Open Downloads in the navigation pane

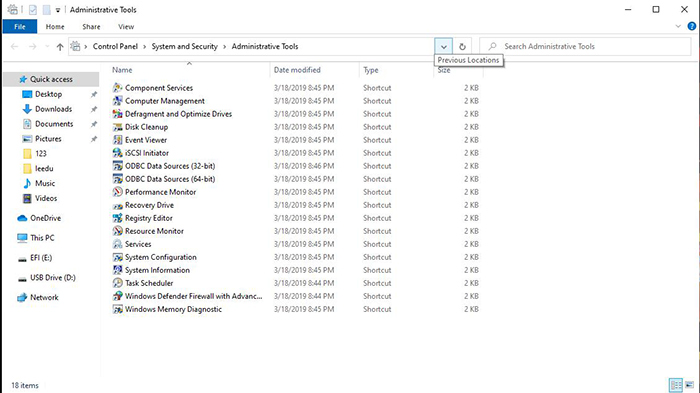(x=54, y=109)
